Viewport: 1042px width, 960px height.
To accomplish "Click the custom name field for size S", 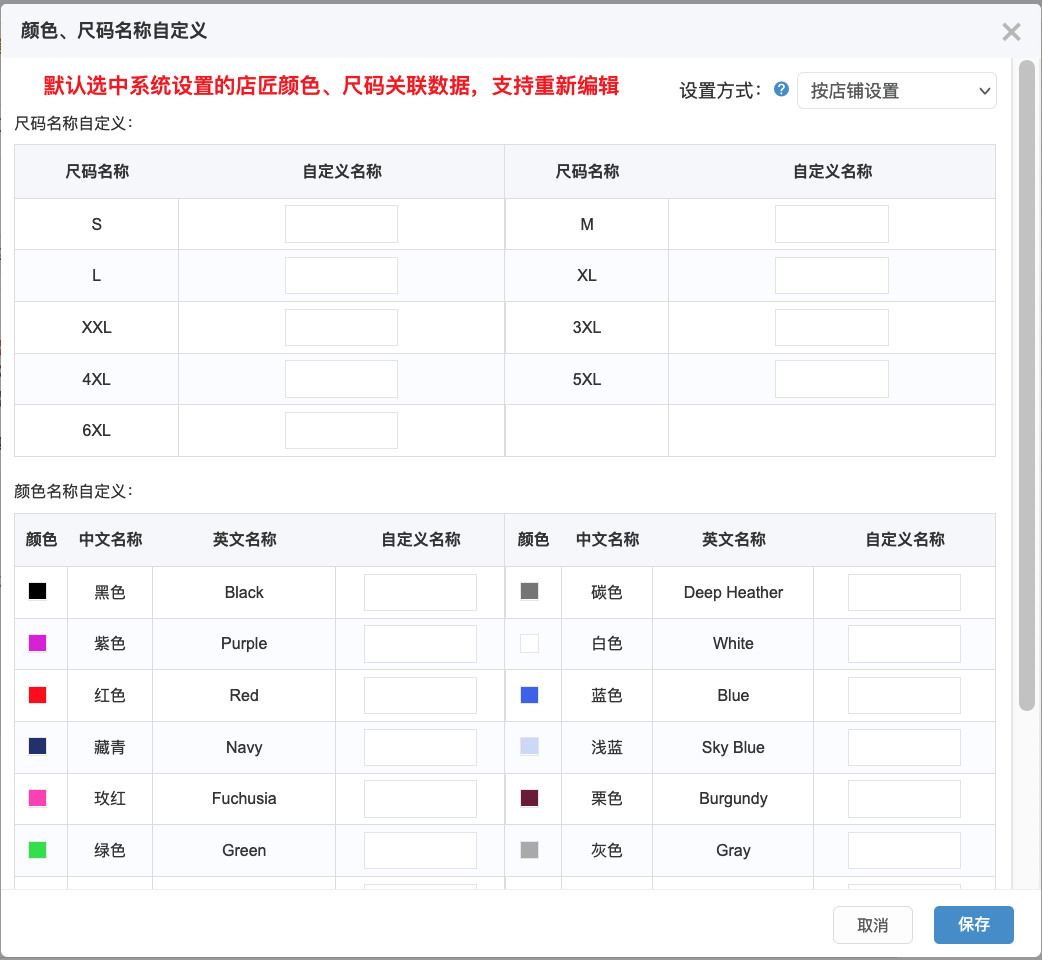I will point(342,224).
